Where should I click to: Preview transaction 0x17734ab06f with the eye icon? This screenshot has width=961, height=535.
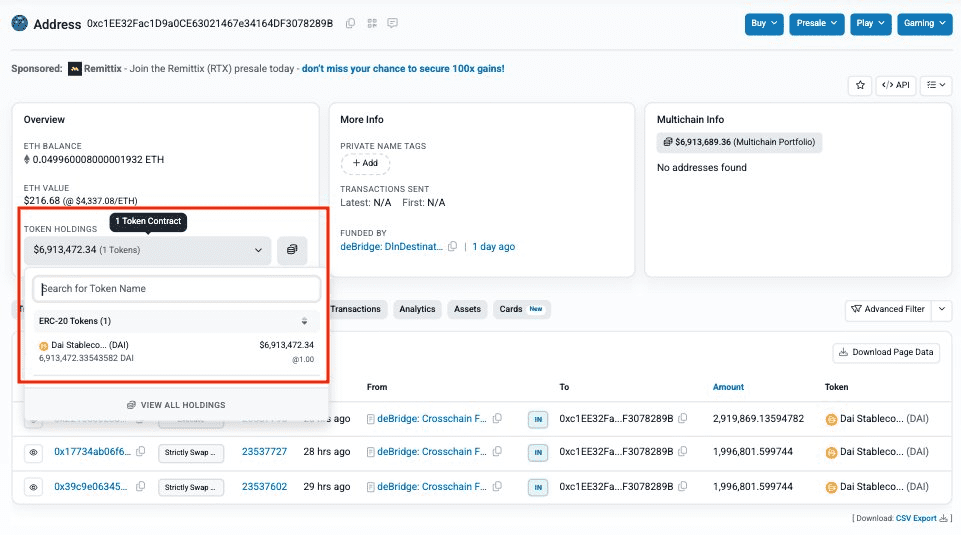tap(33, 453)
